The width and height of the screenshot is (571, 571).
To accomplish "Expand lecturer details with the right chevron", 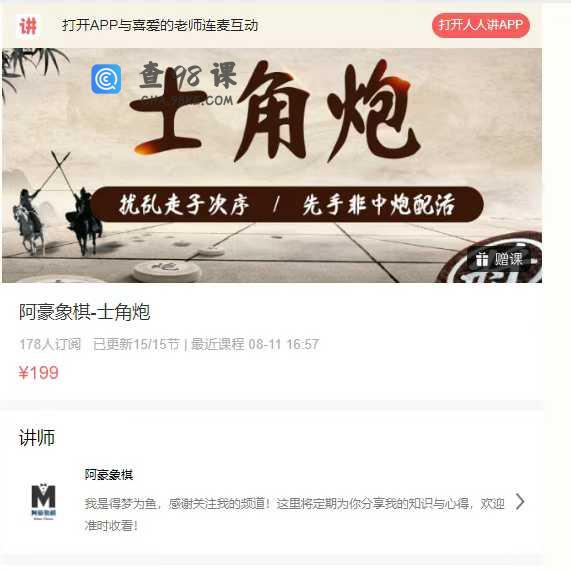I will tap(520, 502).
